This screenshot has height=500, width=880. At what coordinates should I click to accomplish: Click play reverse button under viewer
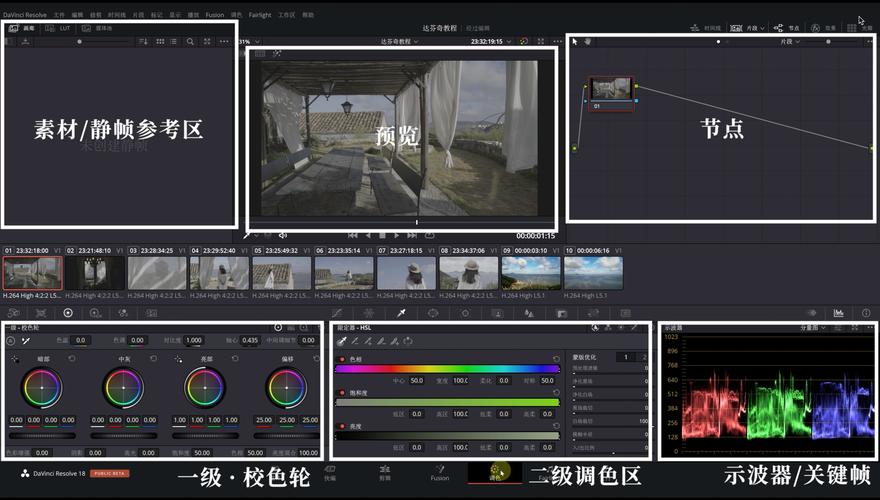pos(368,236)
